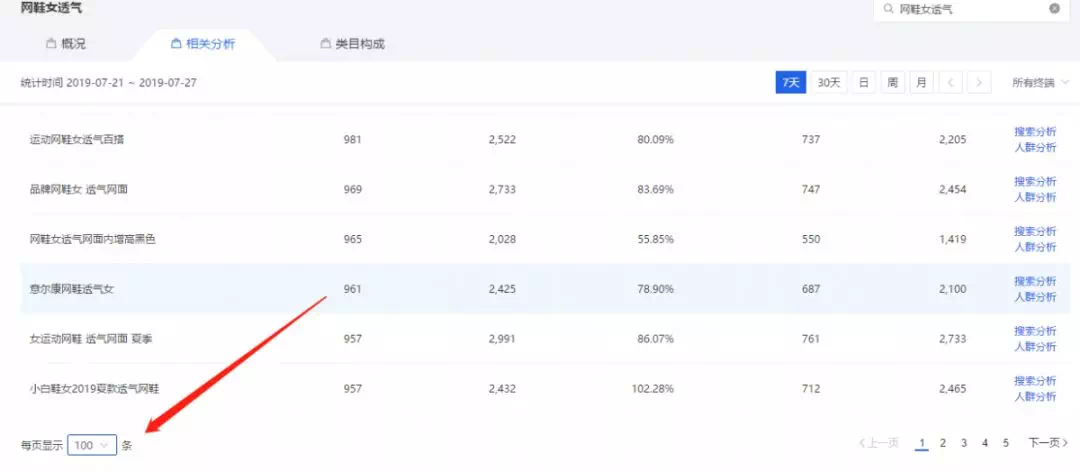Select the 相关分析 tab
This screenshot has height=472, width=1080.
click(203, 44)
